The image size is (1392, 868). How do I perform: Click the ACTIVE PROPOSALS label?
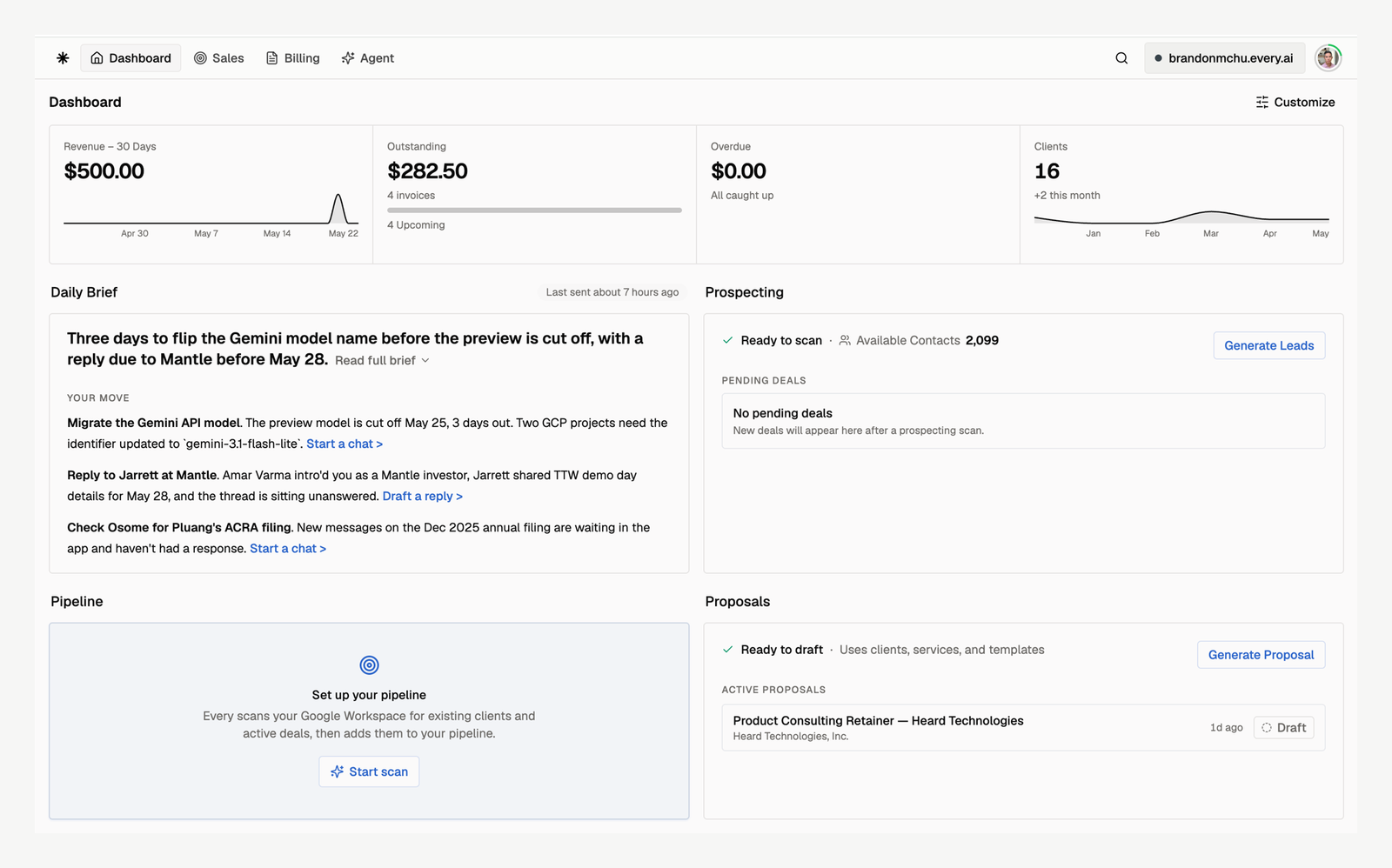pyautogui.click(x=773, y=690)
